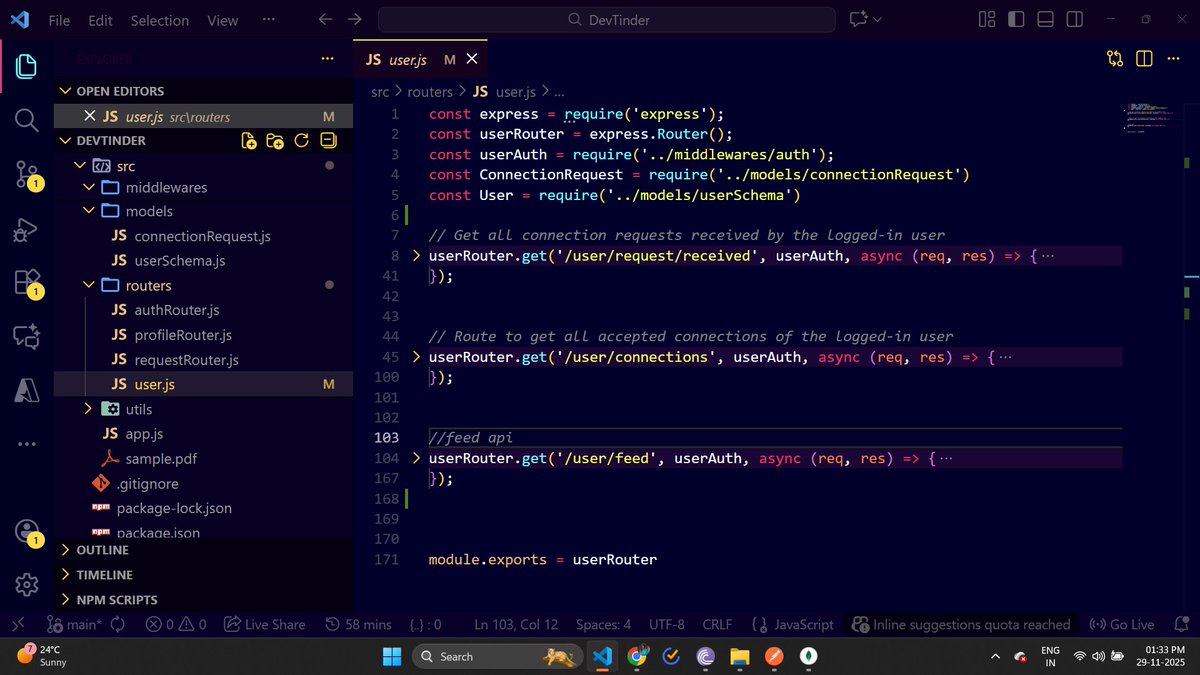Image resolution: width=1200 pixels, height=675 pixels.
Task: Open authRouter.js file
Action: tap(177, 310)
